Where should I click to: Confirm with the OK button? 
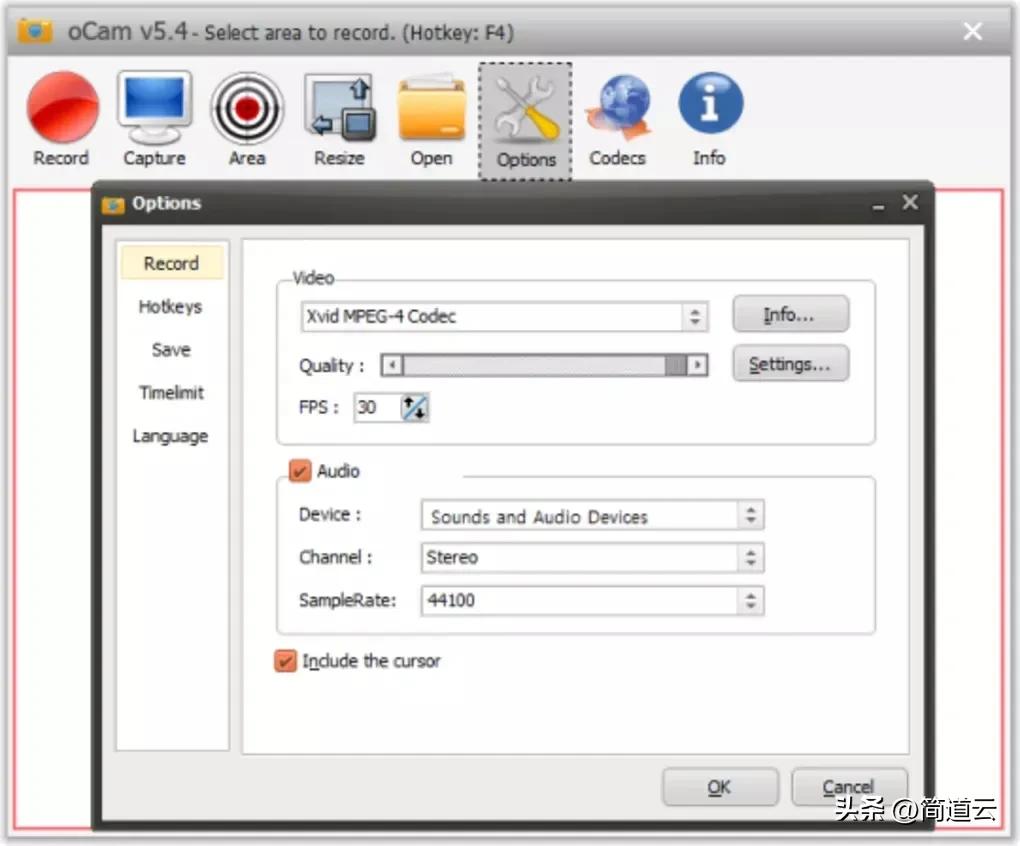[x=719, y=787]
